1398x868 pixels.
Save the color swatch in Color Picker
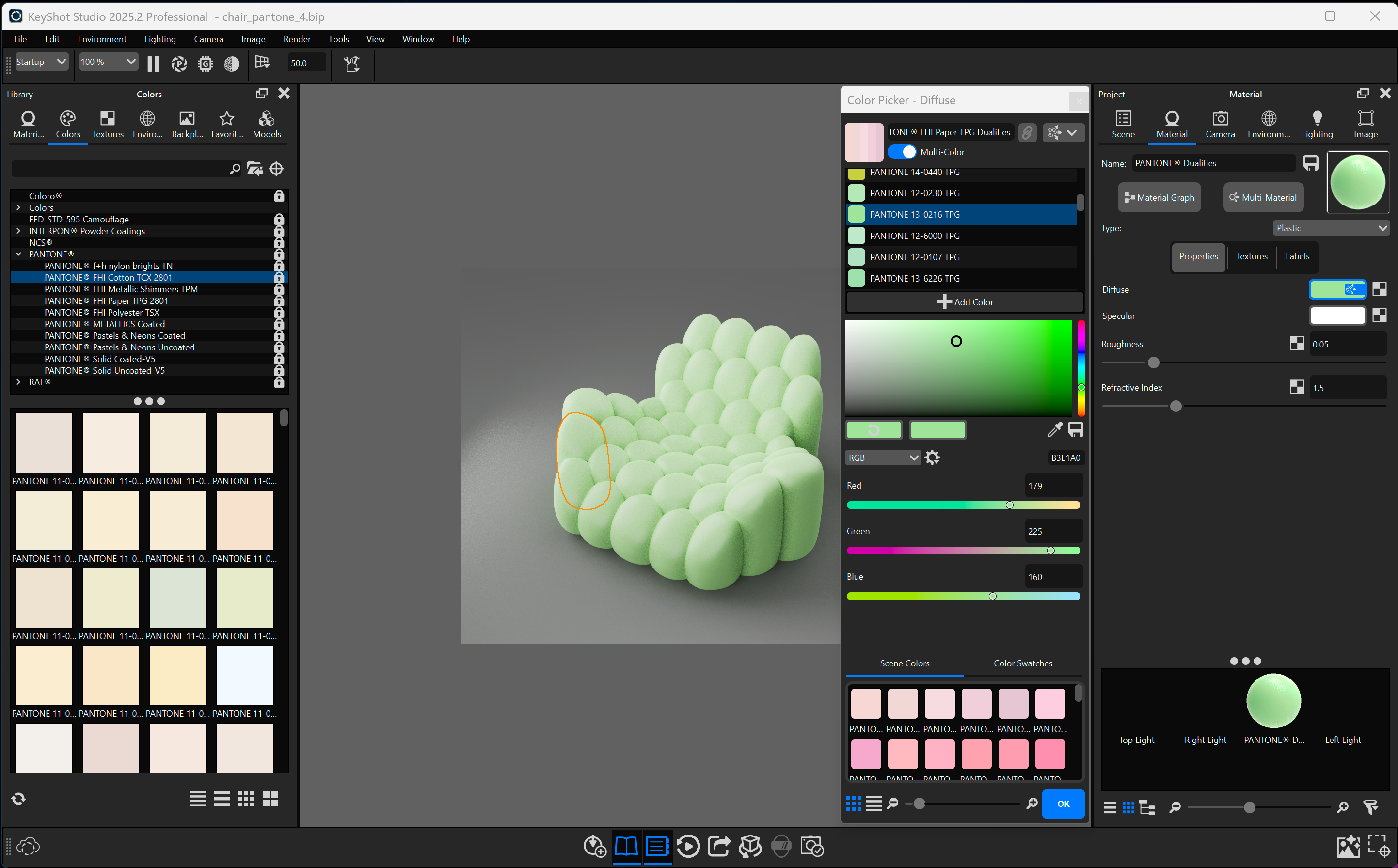1075,429
